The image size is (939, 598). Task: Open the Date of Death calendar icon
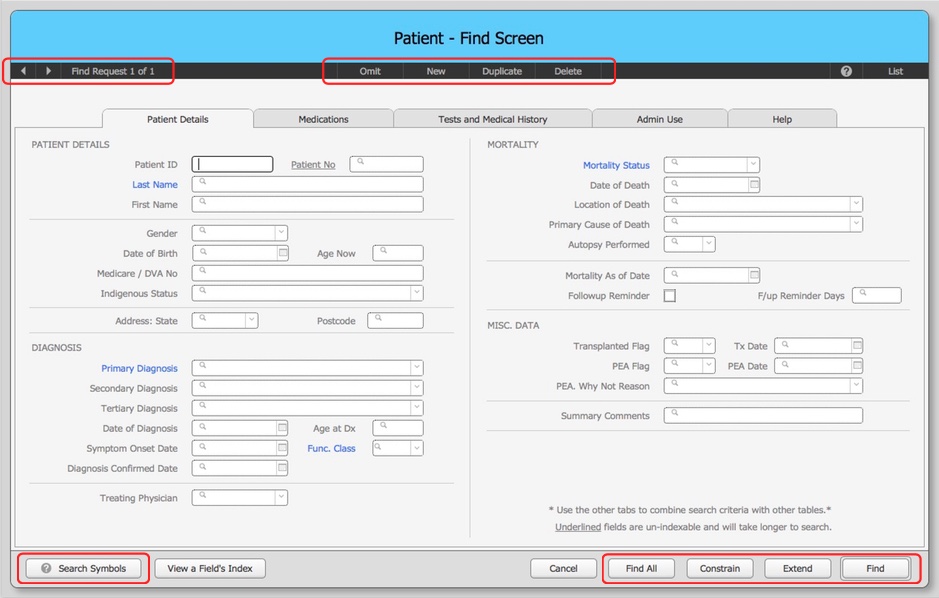pos(754,185)
